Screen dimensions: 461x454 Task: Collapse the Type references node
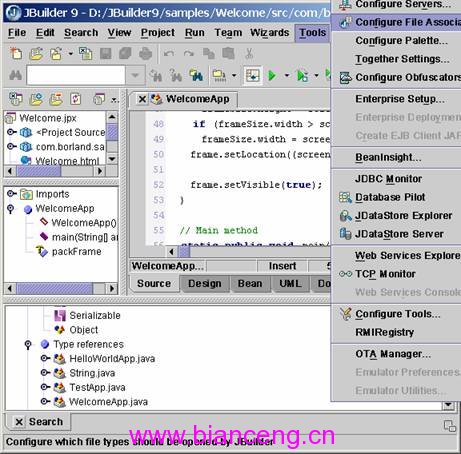[28, 345]
